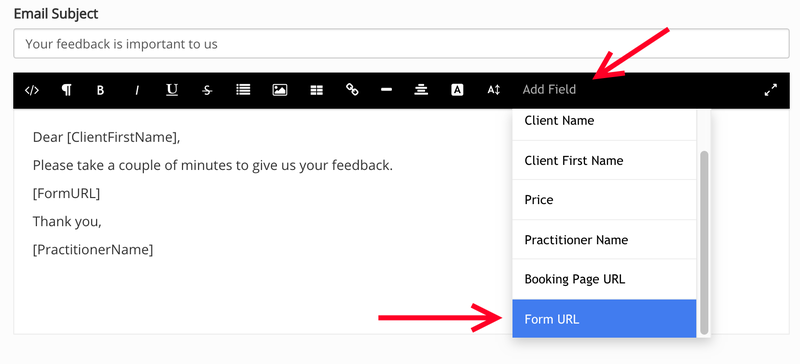Image resolution: width=800 pixels, height=364 pixels.
Task: Click into the Email Subject field
Action: click(402, 44)
